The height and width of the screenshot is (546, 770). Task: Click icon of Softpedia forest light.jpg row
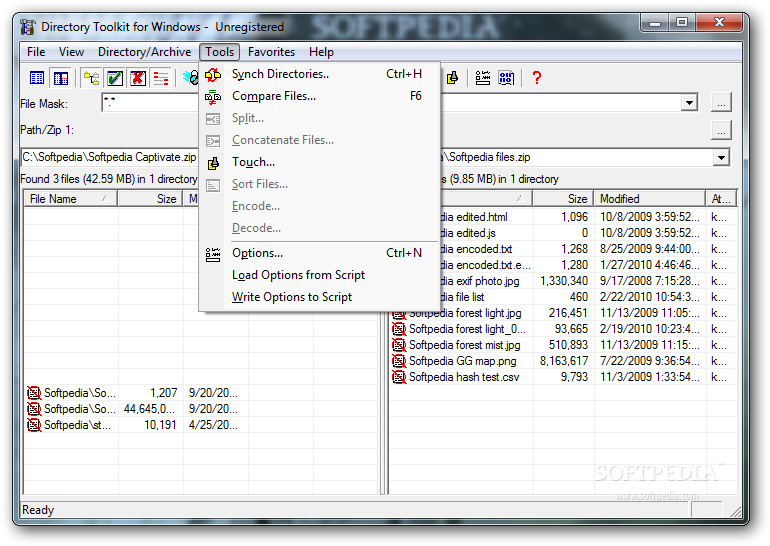click(399, 313)
